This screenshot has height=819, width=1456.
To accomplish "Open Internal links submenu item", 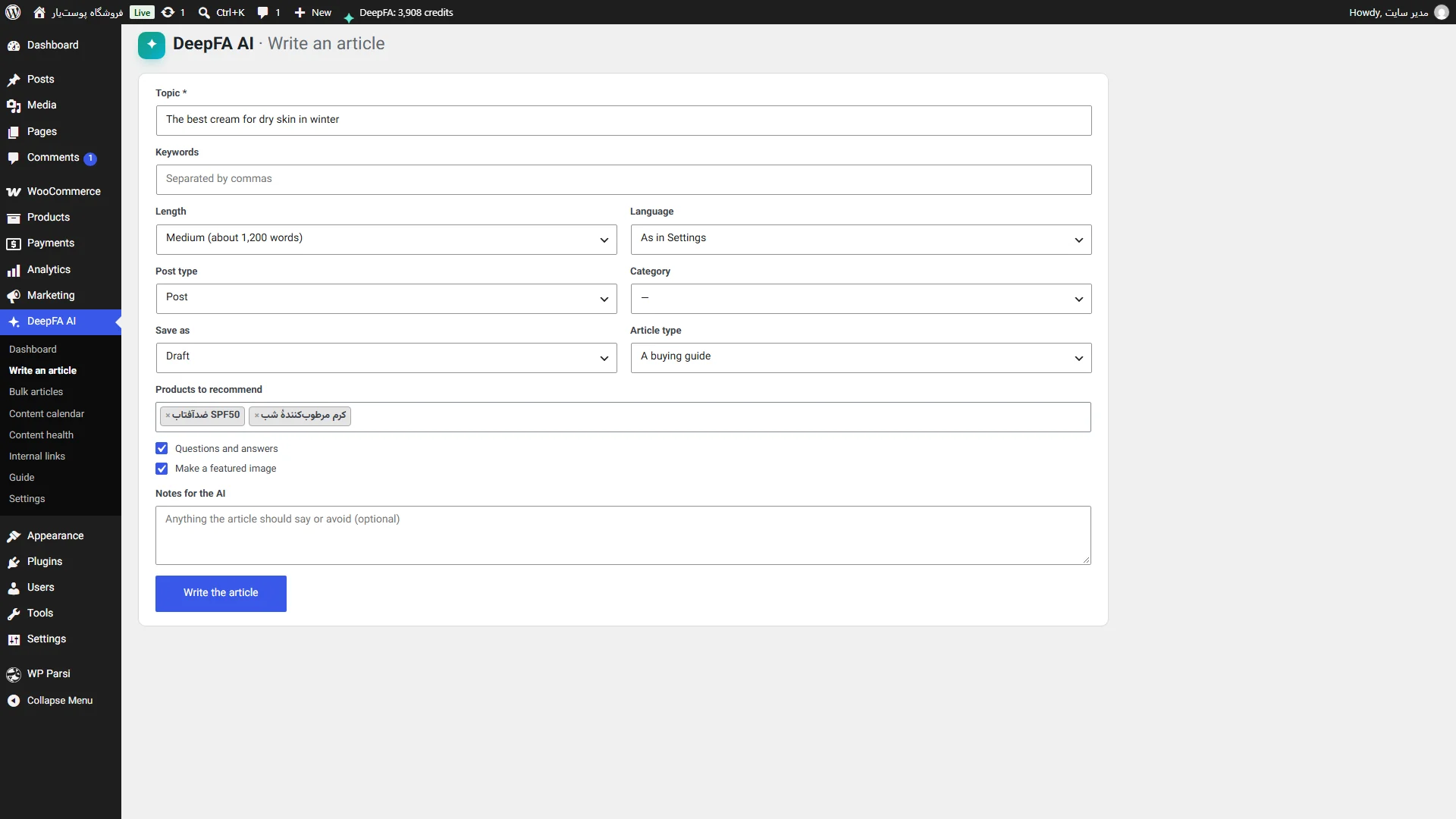I will click(37, 456).
